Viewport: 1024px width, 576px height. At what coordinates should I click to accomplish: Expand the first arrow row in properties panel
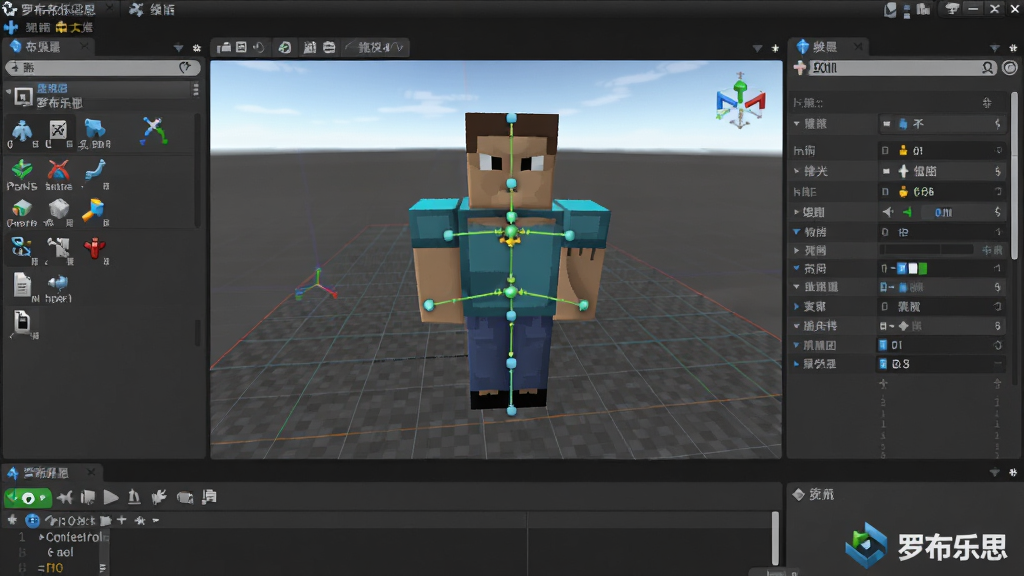tap(797, 123)
